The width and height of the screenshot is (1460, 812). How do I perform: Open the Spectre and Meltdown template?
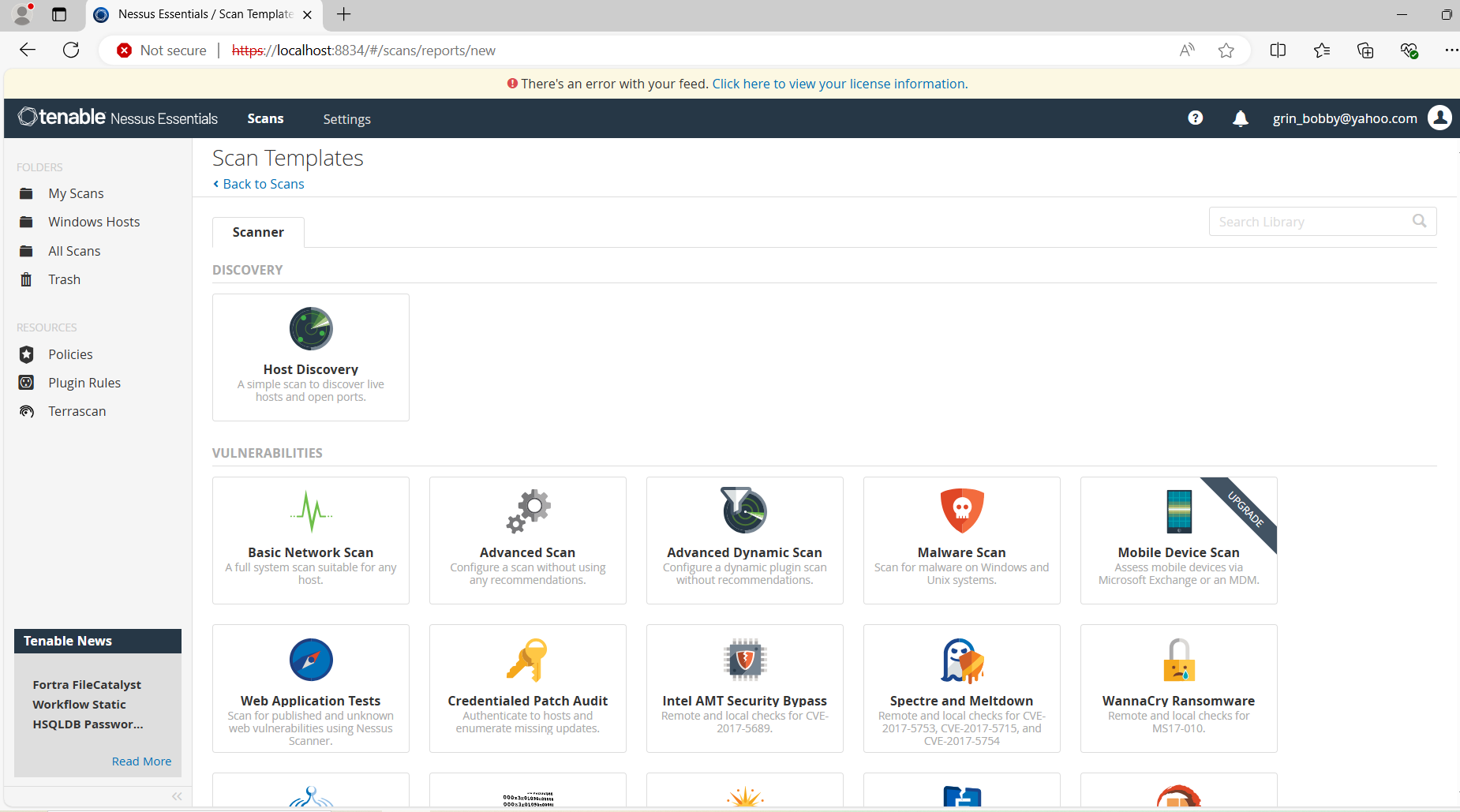tap(961, 687)
